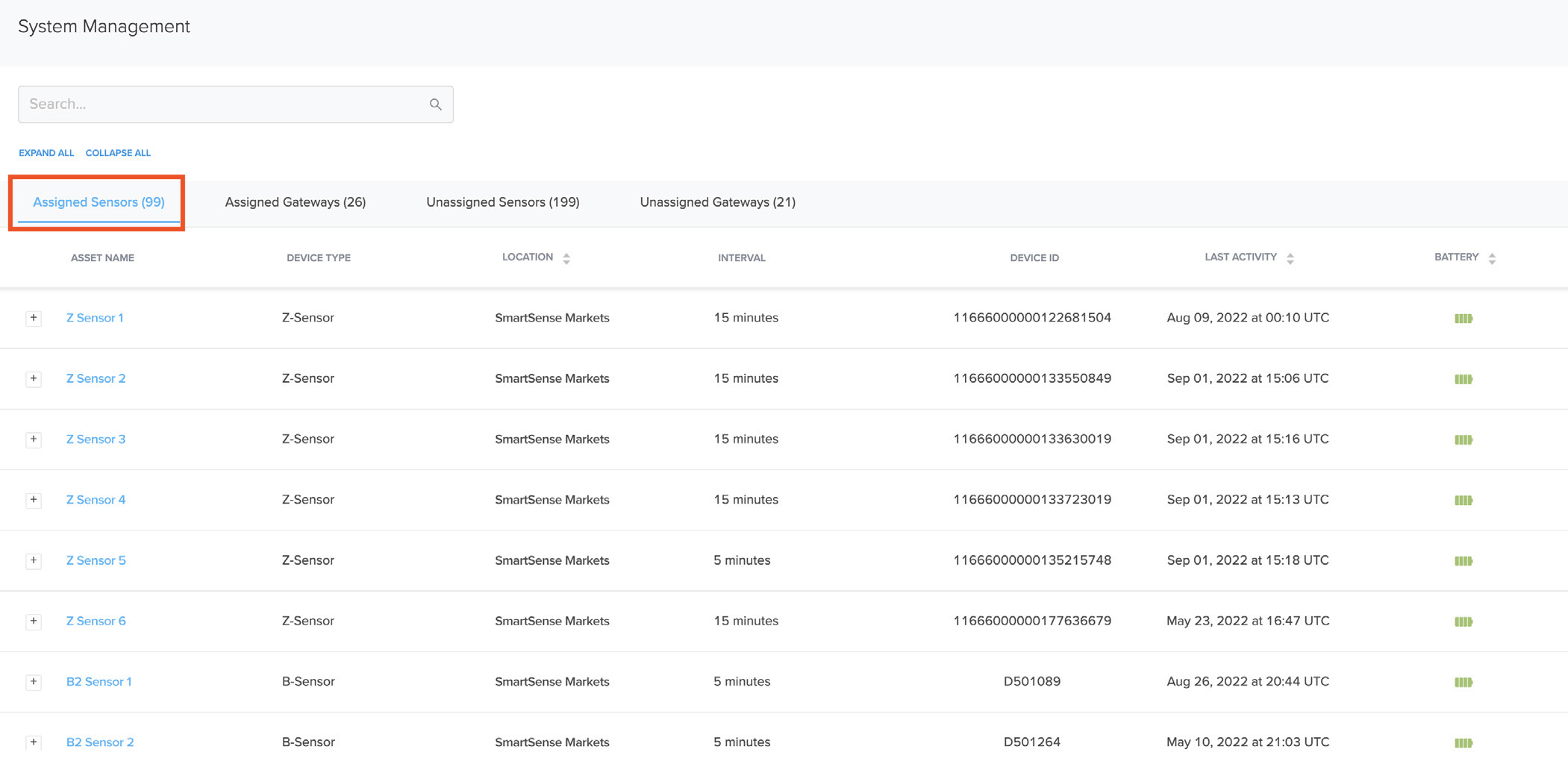Open the Unassigned Gateways (21) tab
This screenshot has height=767, width=1568.
click(x=718, y=202)
